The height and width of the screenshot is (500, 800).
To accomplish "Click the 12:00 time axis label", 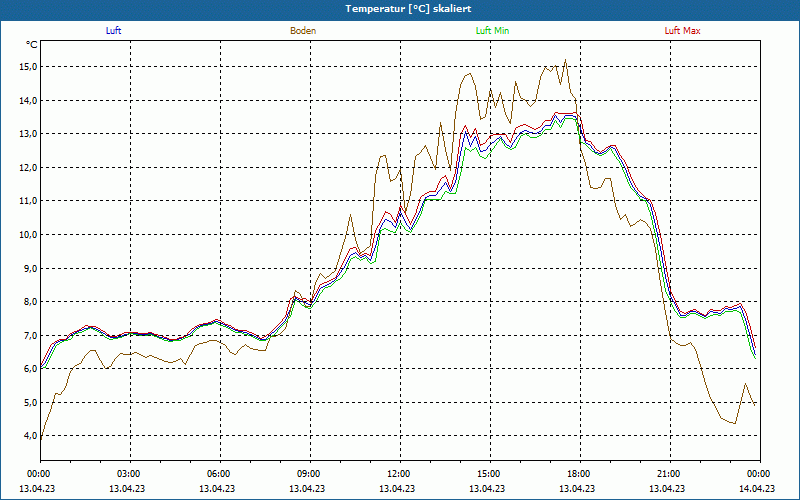I will click(x=397, y=474).
